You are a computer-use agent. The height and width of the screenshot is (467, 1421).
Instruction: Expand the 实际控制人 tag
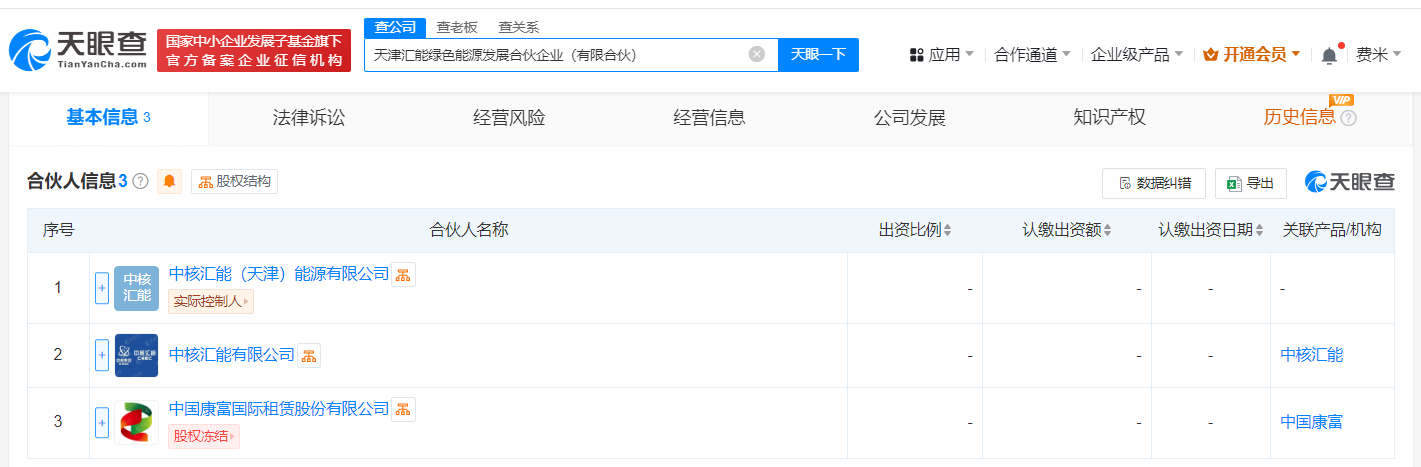coord(211,301)
